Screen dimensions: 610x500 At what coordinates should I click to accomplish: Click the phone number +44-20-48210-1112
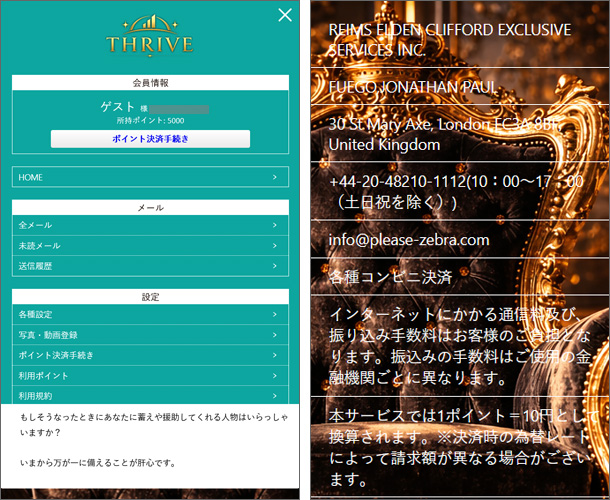coord(397,182)
